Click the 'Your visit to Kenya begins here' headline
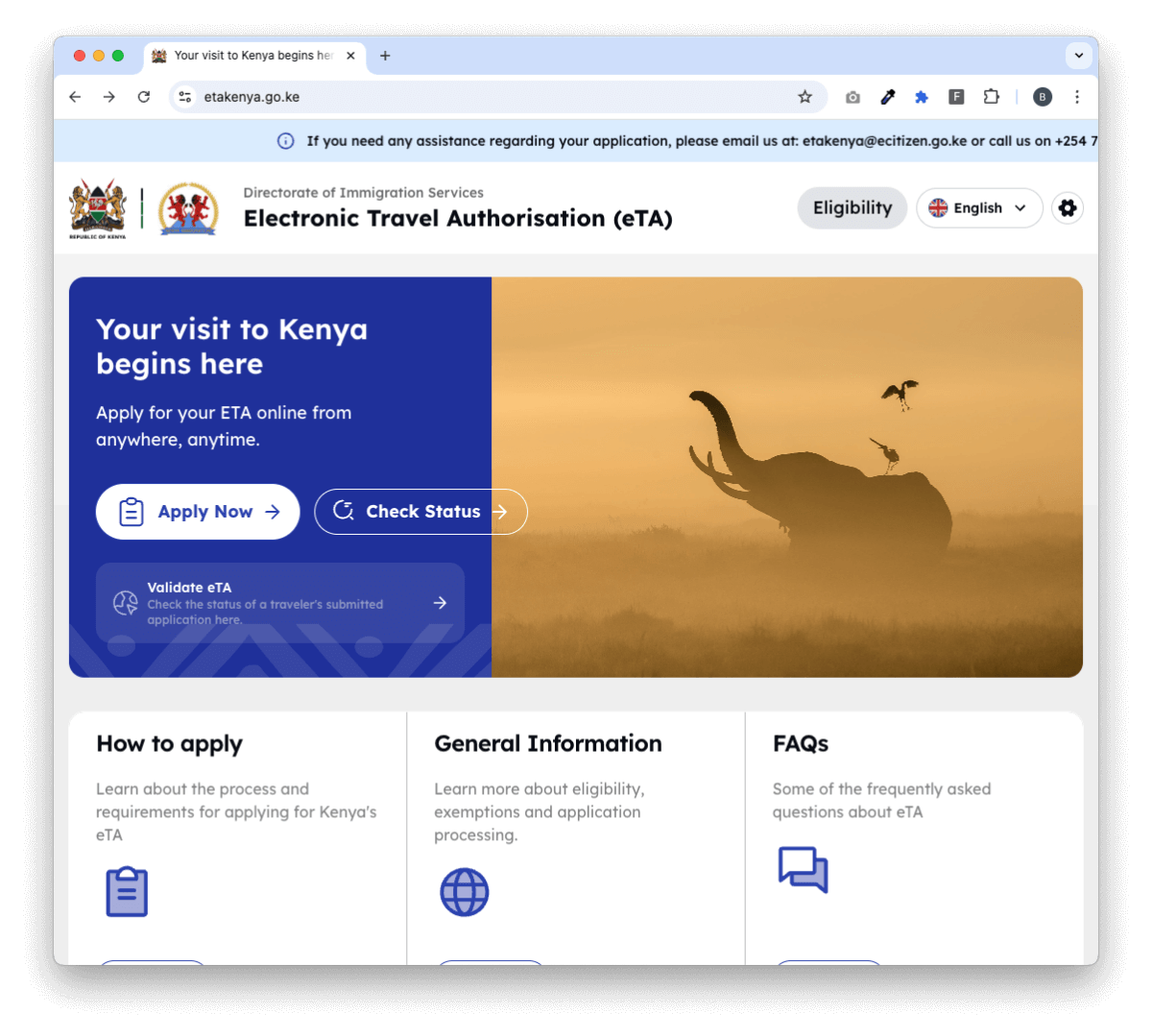The height and width of the screenshot is (1036, 1152). 232,347
